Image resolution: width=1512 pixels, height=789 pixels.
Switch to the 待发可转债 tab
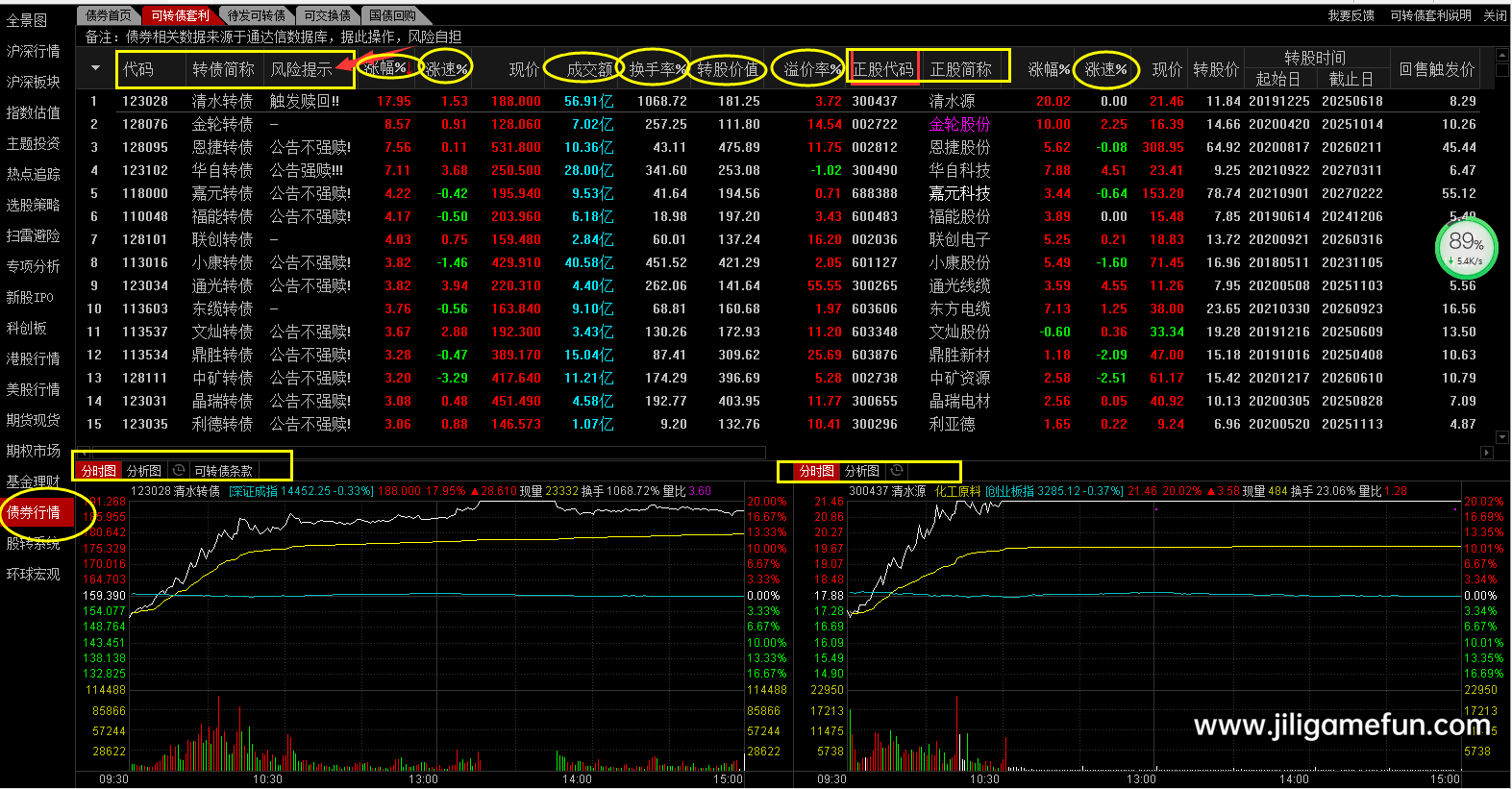[x=257, y=15]
